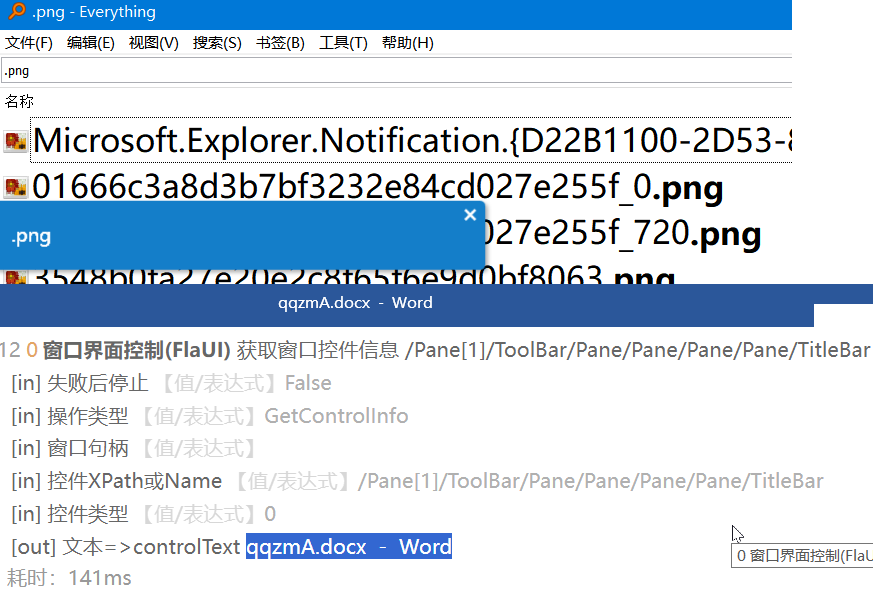Viewport: 873px width, 590px height.
Task: Click the tooltip reading 0 窗口界面控制
Action: tap(802, 555)
